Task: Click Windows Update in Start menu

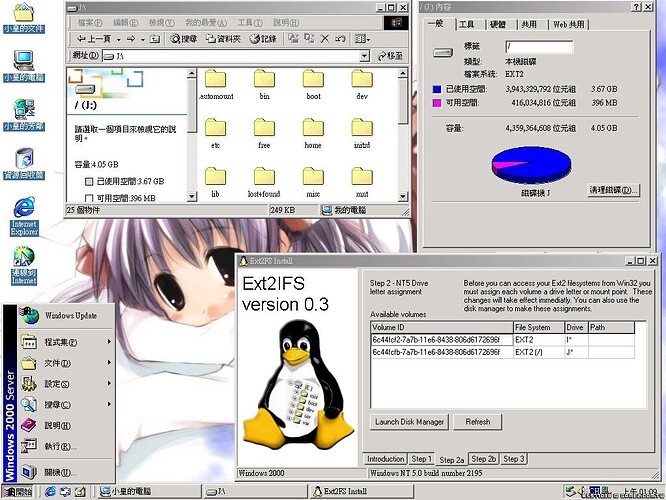Action: (x=66, y=316)
